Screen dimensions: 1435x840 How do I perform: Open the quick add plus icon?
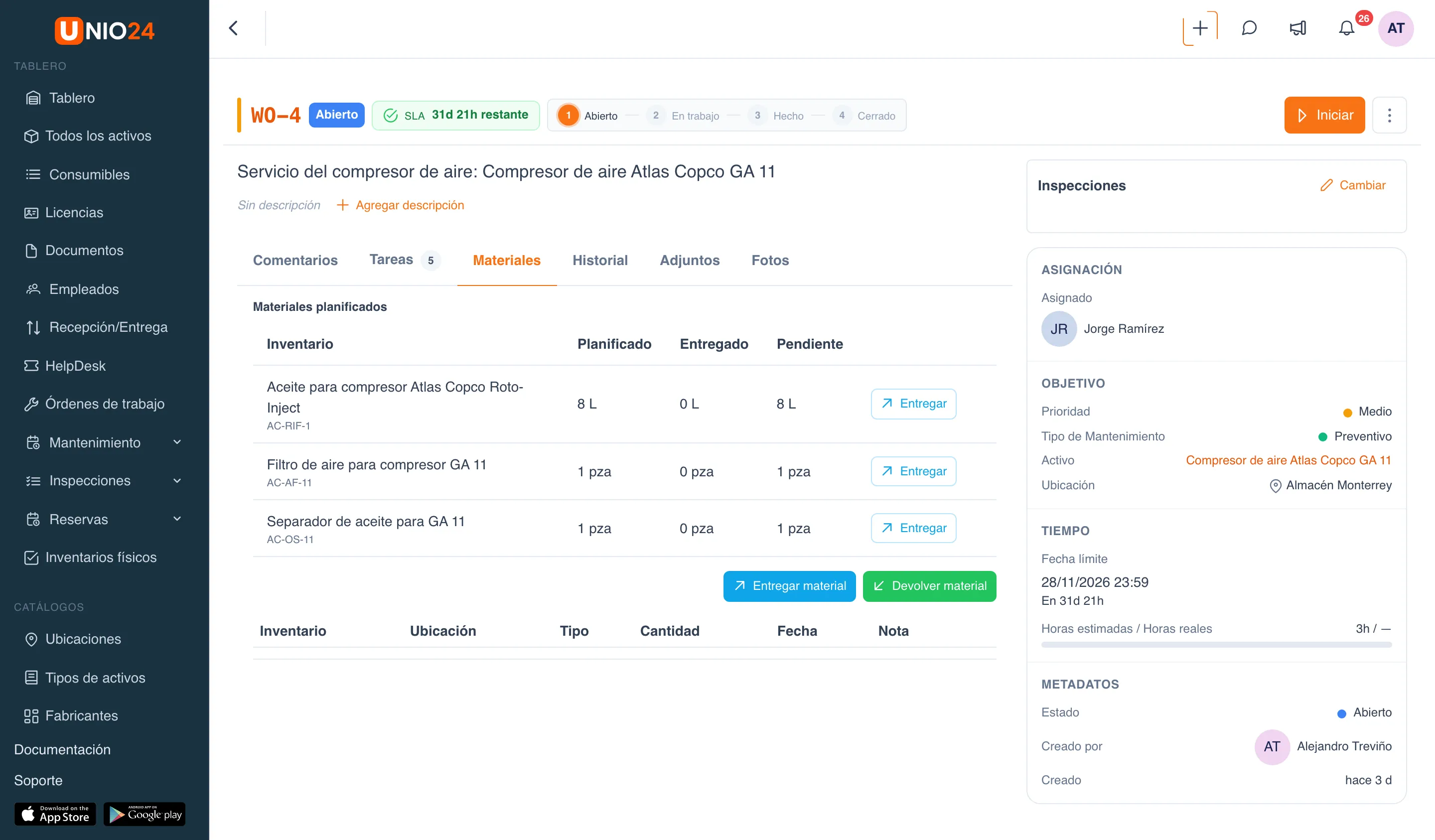coord(1200,28)
